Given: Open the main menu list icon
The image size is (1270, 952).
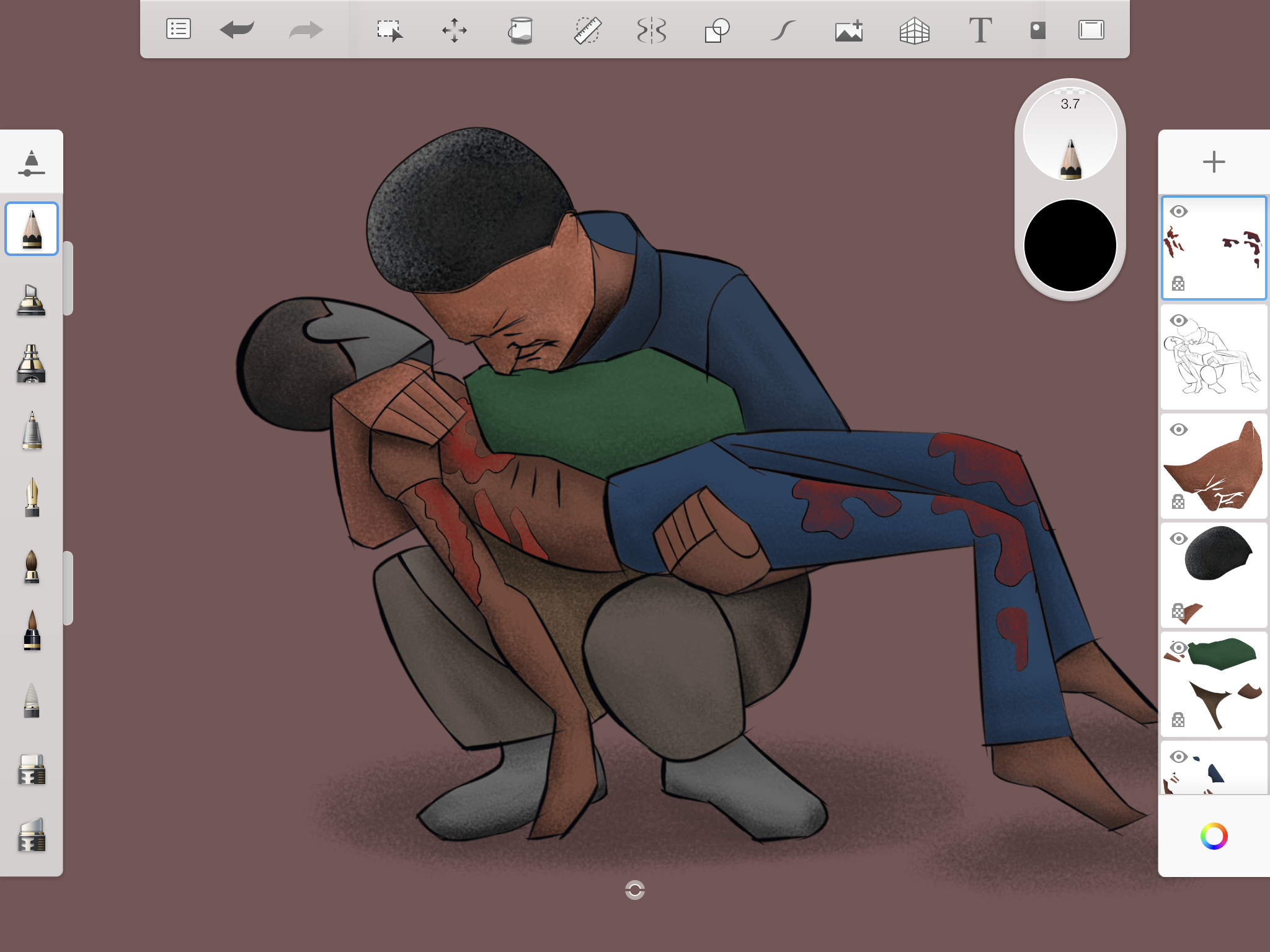Looking at the screenshot, I should tap(179, 29).
